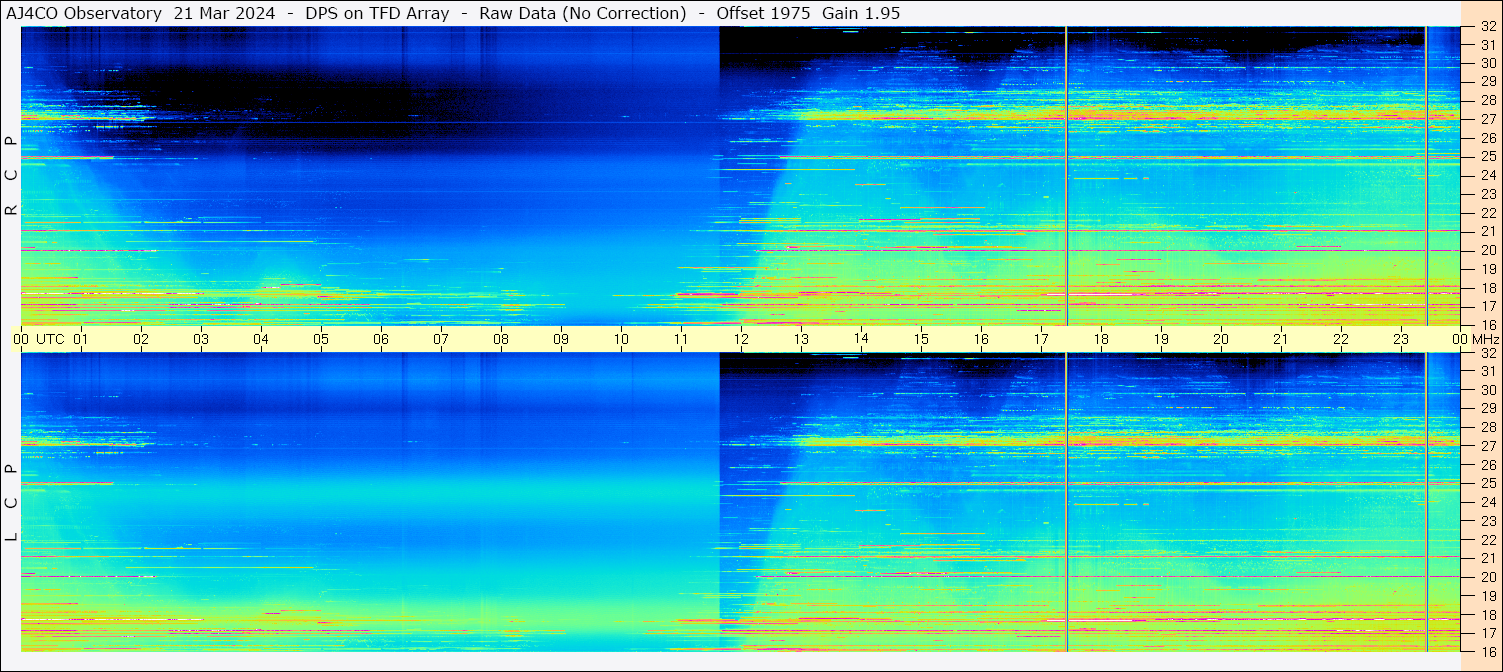
Task: Pick the 23 MHz tick of RCP panel
Action: [1488, 195]
